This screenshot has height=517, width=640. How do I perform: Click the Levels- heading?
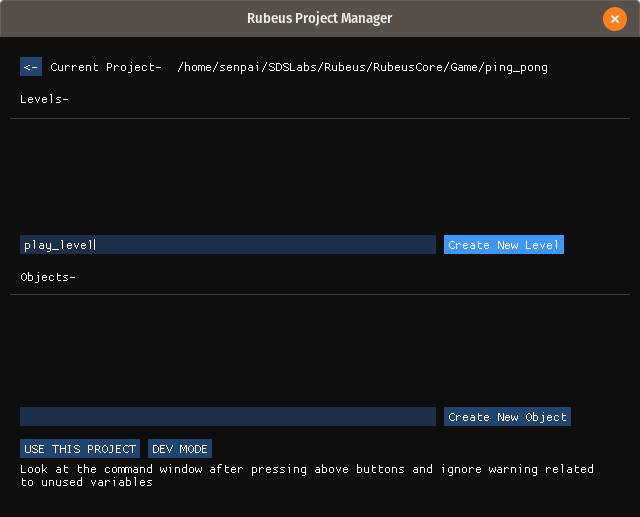[x=44, y=99]
